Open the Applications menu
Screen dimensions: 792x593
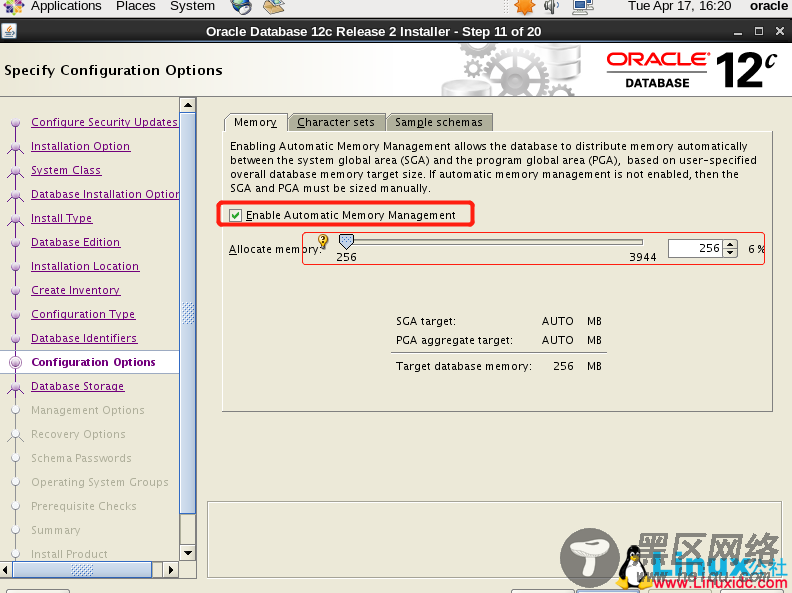coord(66,6)
